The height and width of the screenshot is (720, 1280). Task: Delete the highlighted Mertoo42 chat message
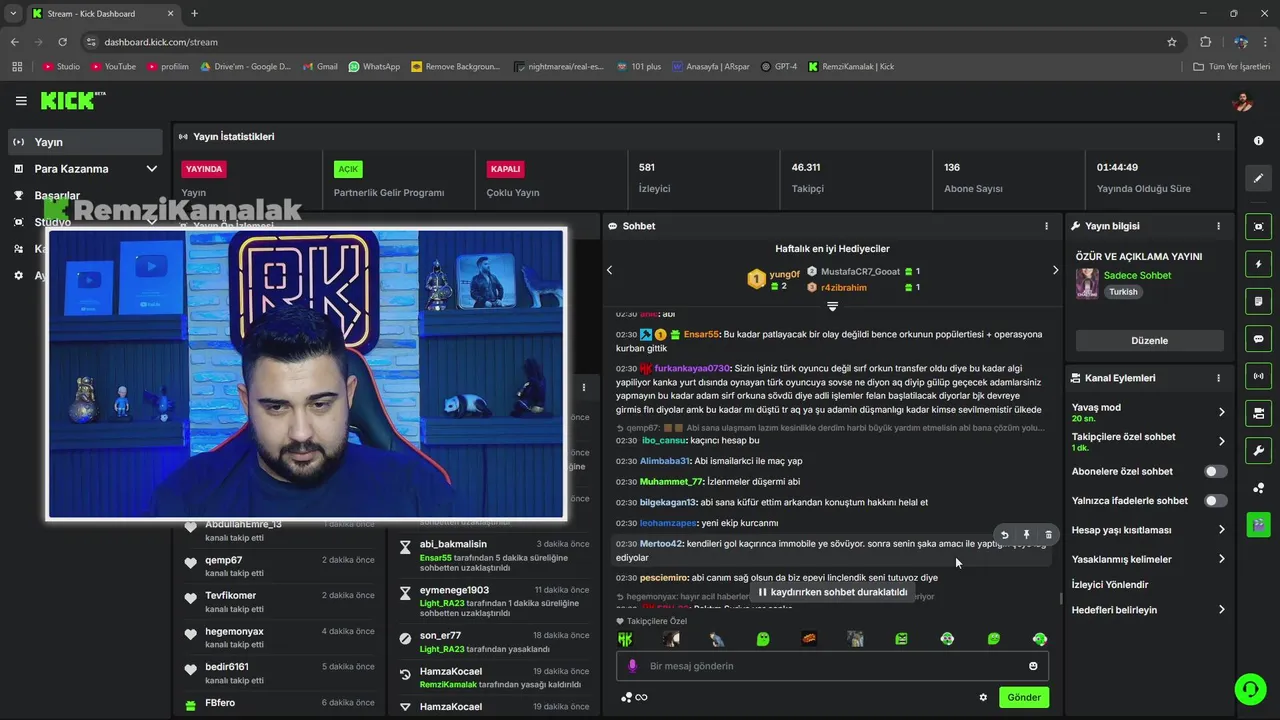point(1048,535)
